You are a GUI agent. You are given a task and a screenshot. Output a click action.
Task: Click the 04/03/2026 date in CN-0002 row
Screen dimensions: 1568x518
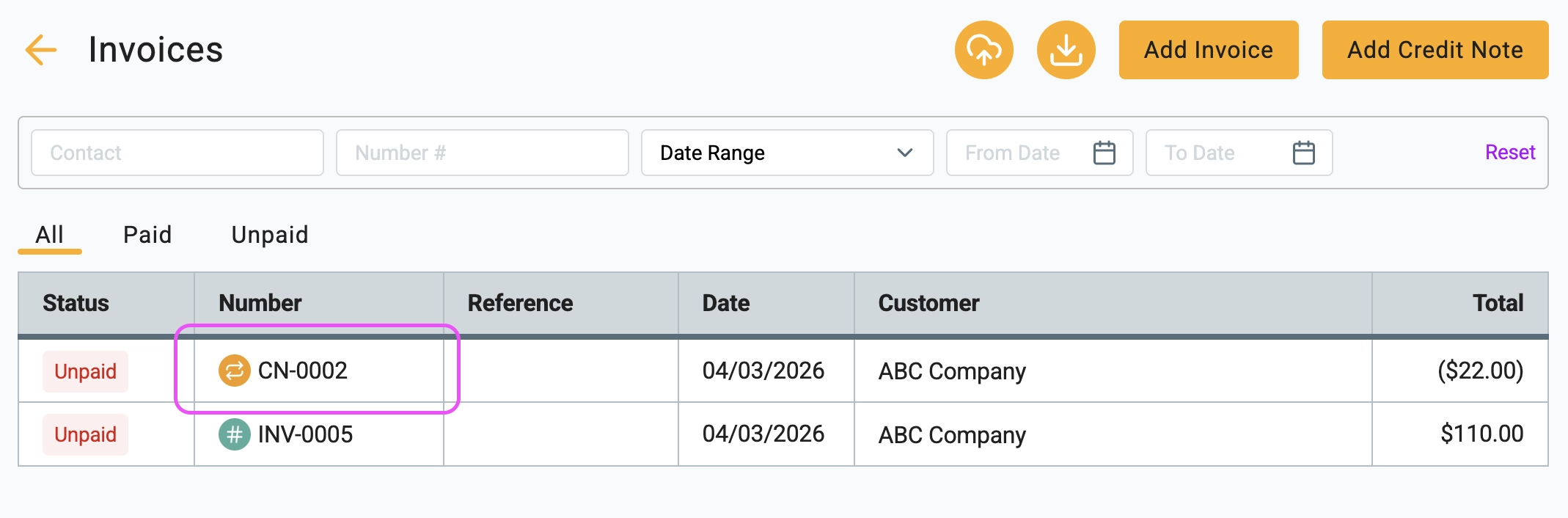tap(763, 371)
